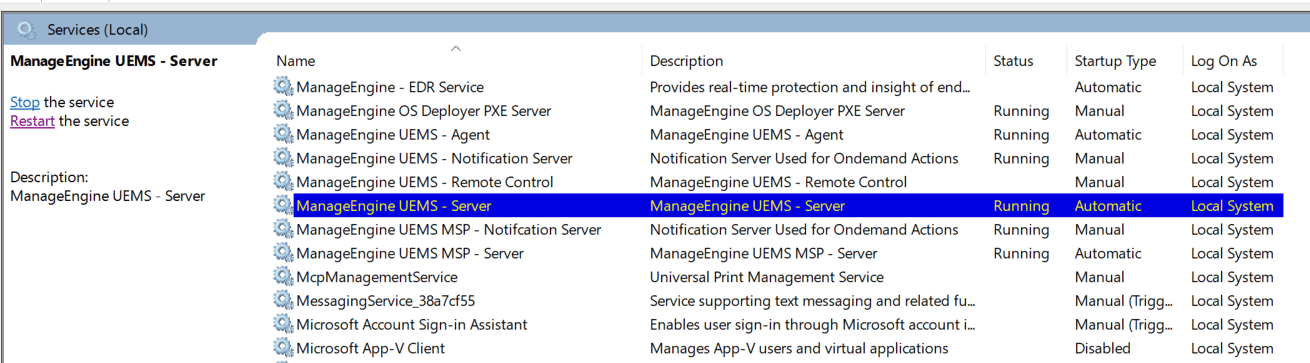Click gear icon of MessagingService_38a7cf55
The image size is (1310, 363).
(x=284, y=301)
